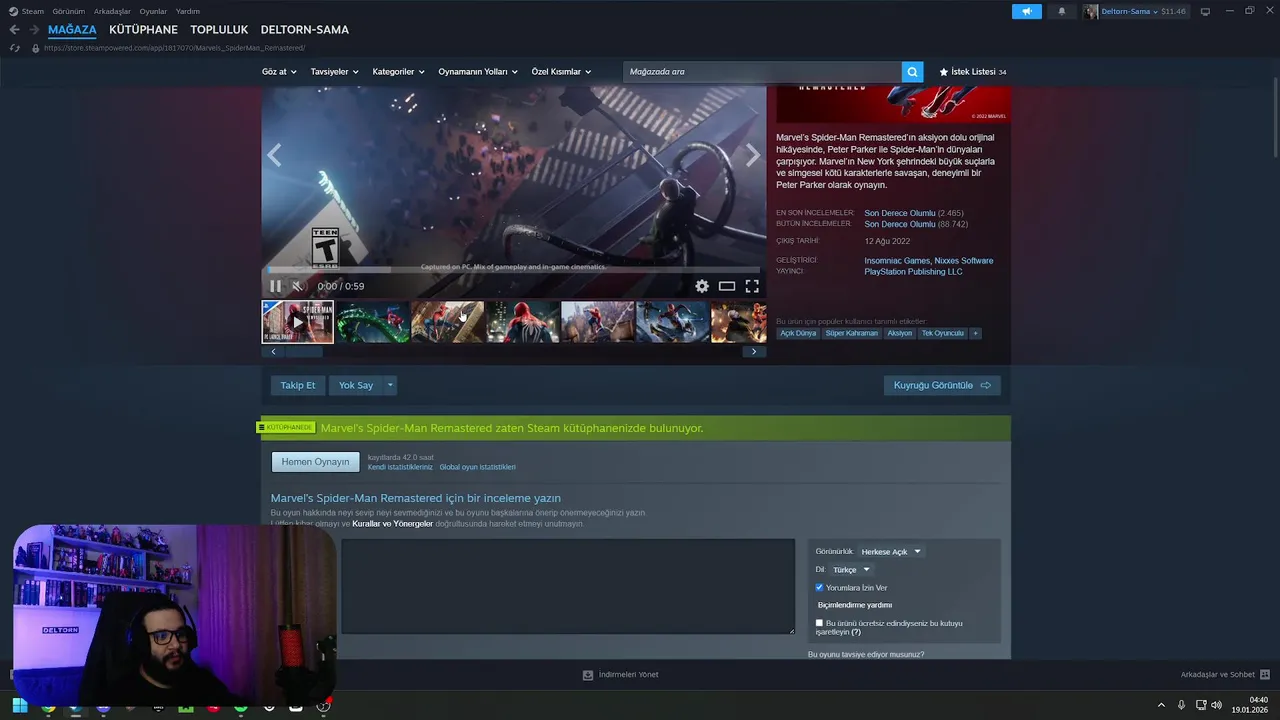Open Insomniac Games developer link

coord(897,261)
